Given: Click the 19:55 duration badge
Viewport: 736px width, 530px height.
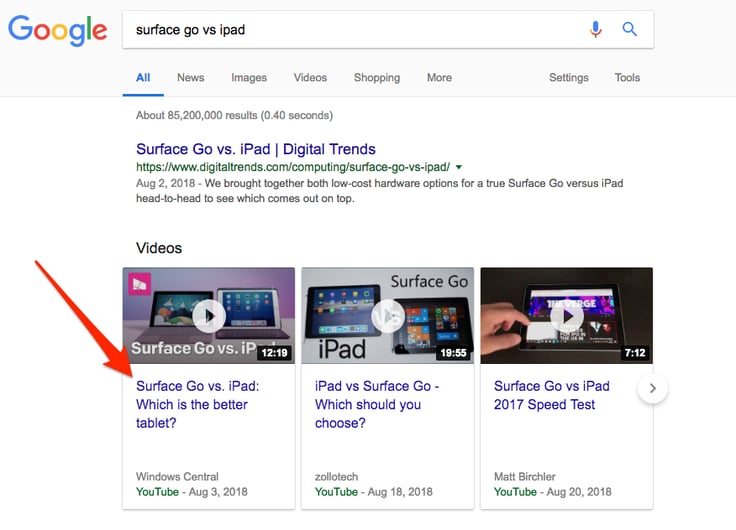Looking at the screenshot, I should [453, 353].
